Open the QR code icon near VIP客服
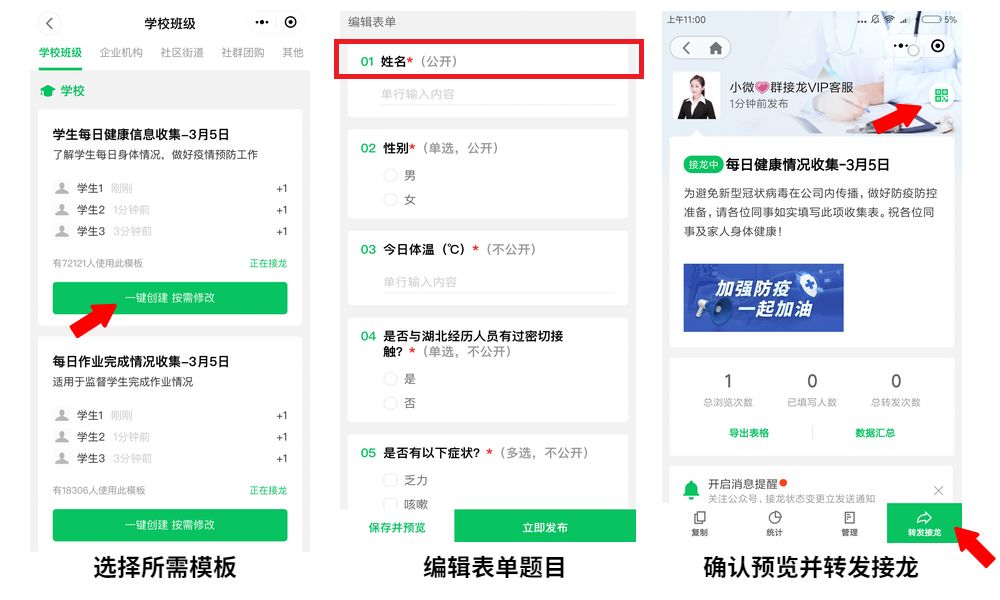The height and width of the screenshot is (600, 1000). [941, 96]
